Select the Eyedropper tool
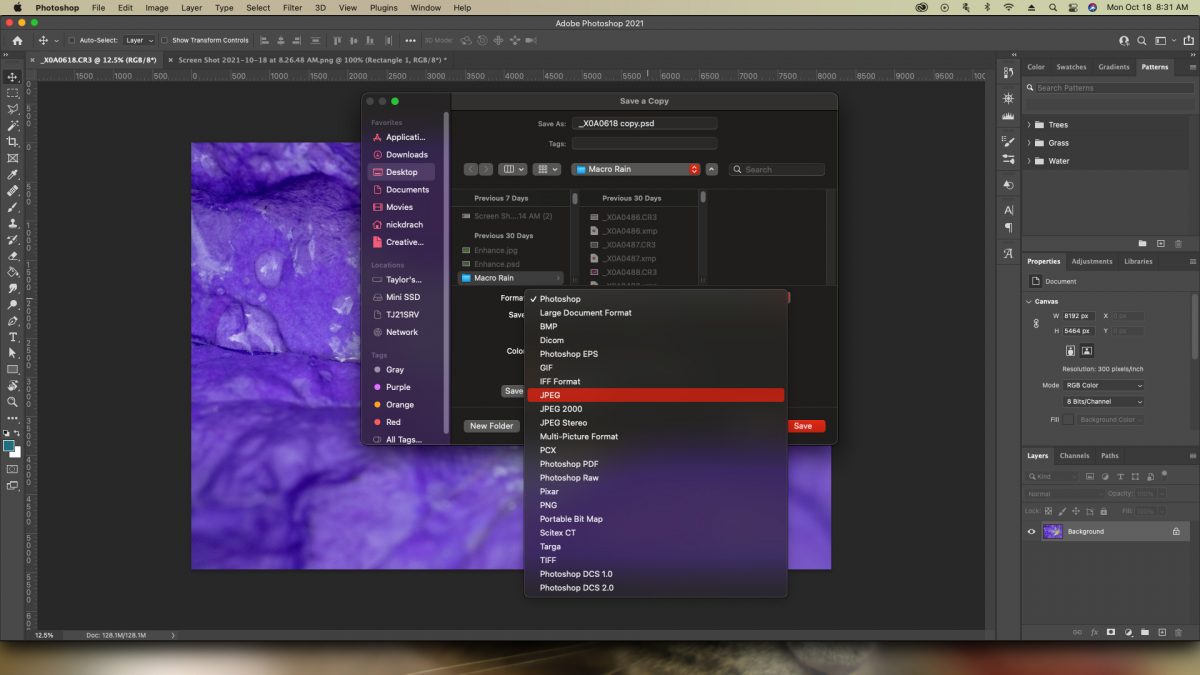Viewport: 1200px width, 675px height. [13, 174]
